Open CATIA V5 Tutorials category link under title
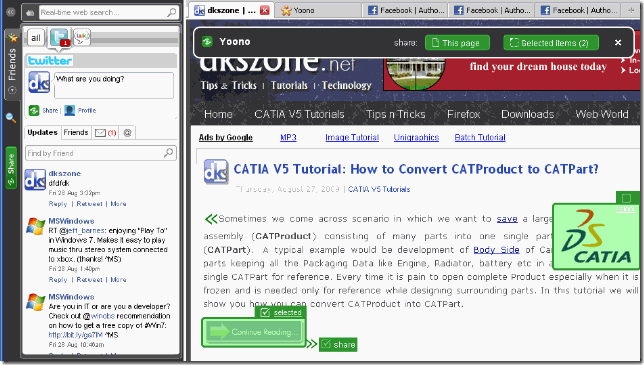The height and width of the screenshot is (365, 644). [x=379, y=189]
